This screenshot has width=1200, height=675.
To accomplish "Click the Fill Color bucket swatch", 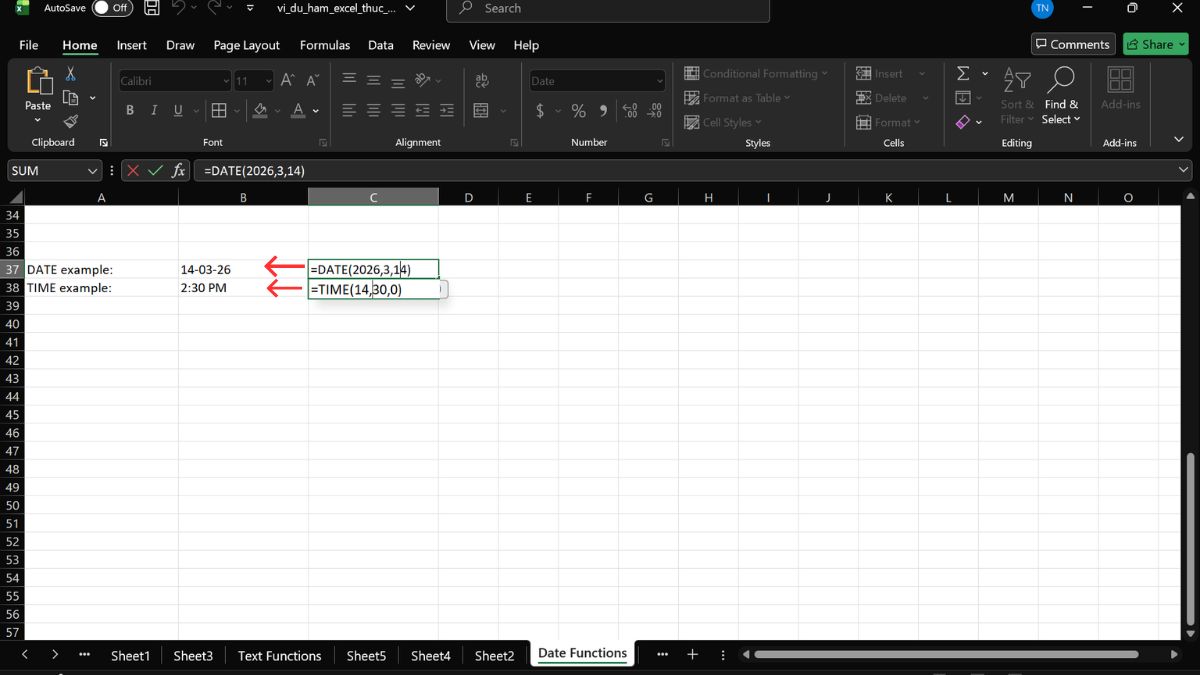I will [260, 111].
